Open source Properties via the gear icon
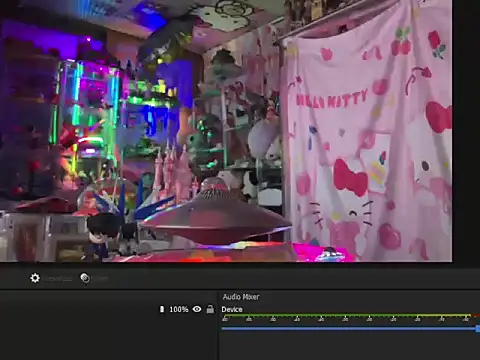480x360 pixels. click(35, 278)
